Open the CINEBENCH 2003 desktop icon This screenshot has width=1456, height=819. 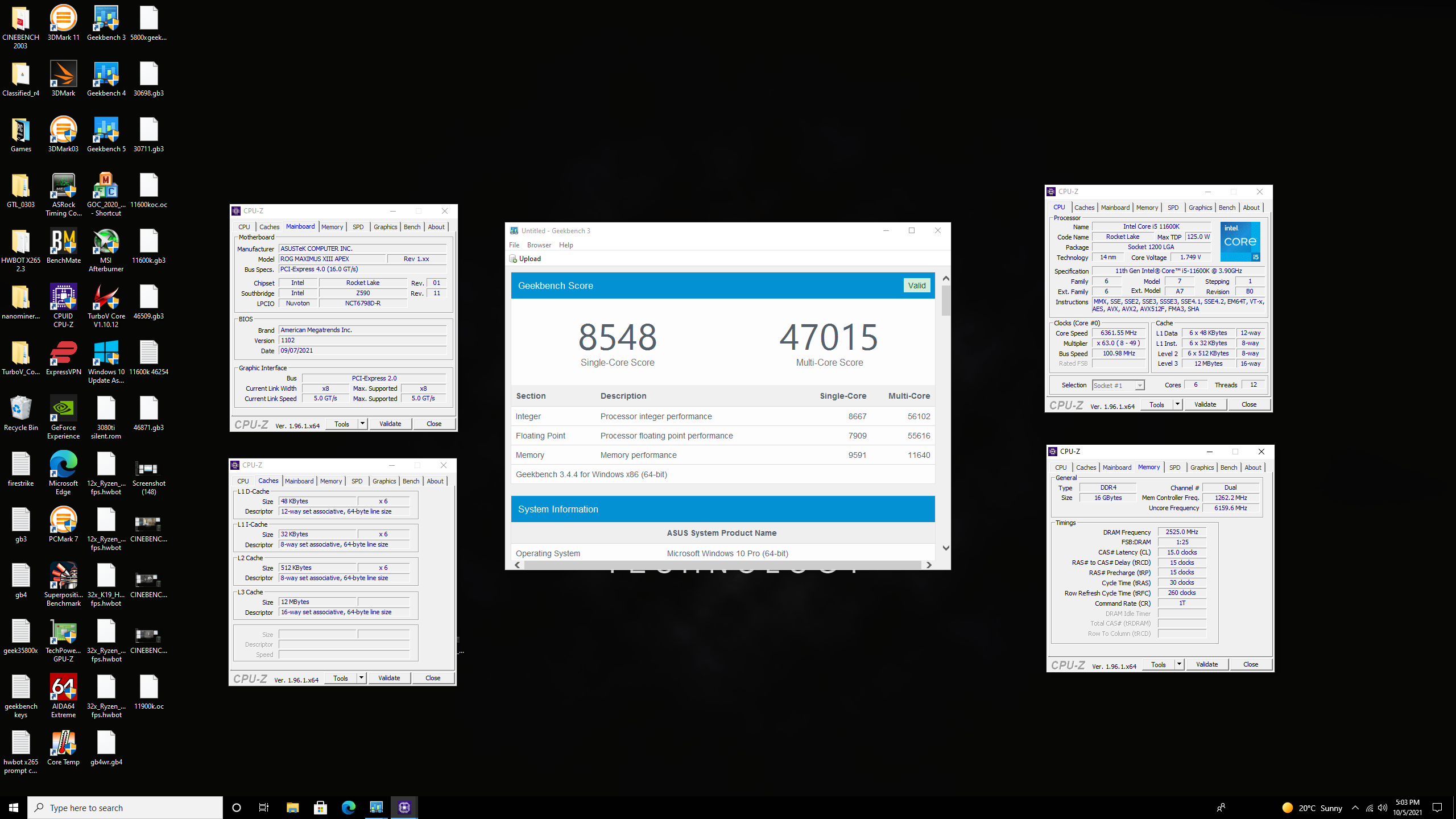tap(20, 27)
